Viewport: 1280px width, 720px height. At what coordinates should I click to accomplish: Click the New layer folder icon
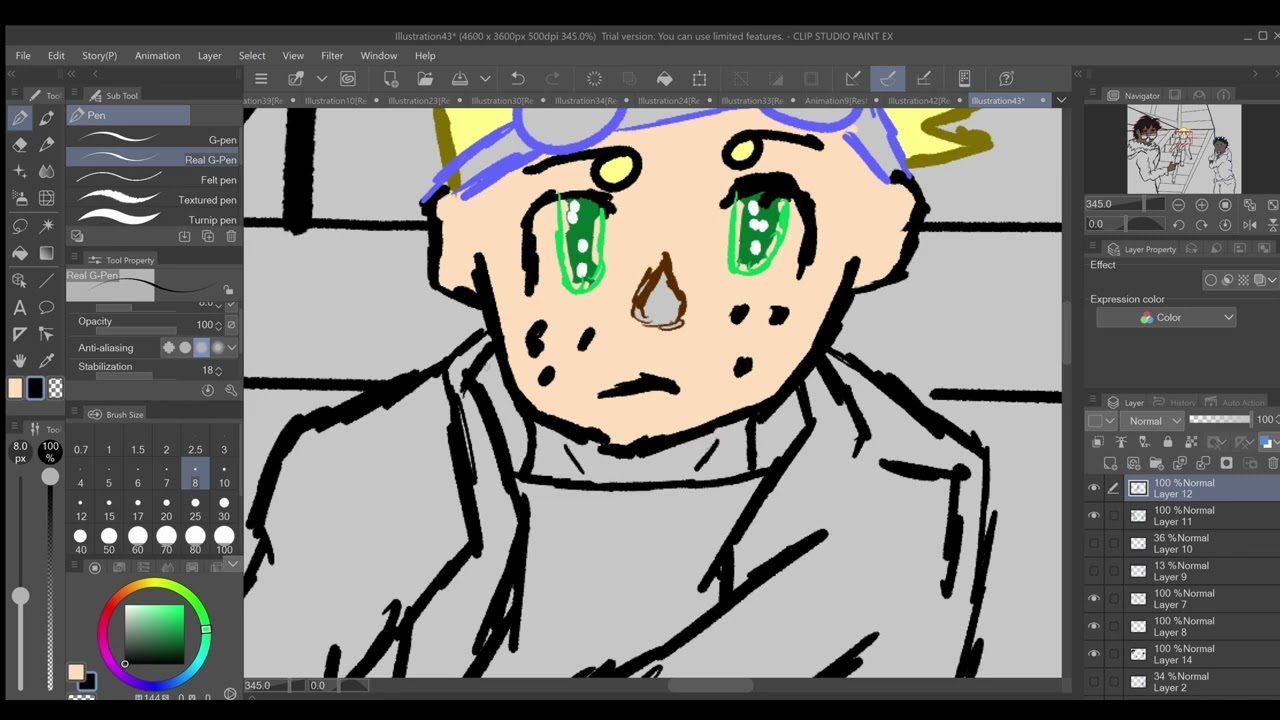click(x=1157, y=463)
